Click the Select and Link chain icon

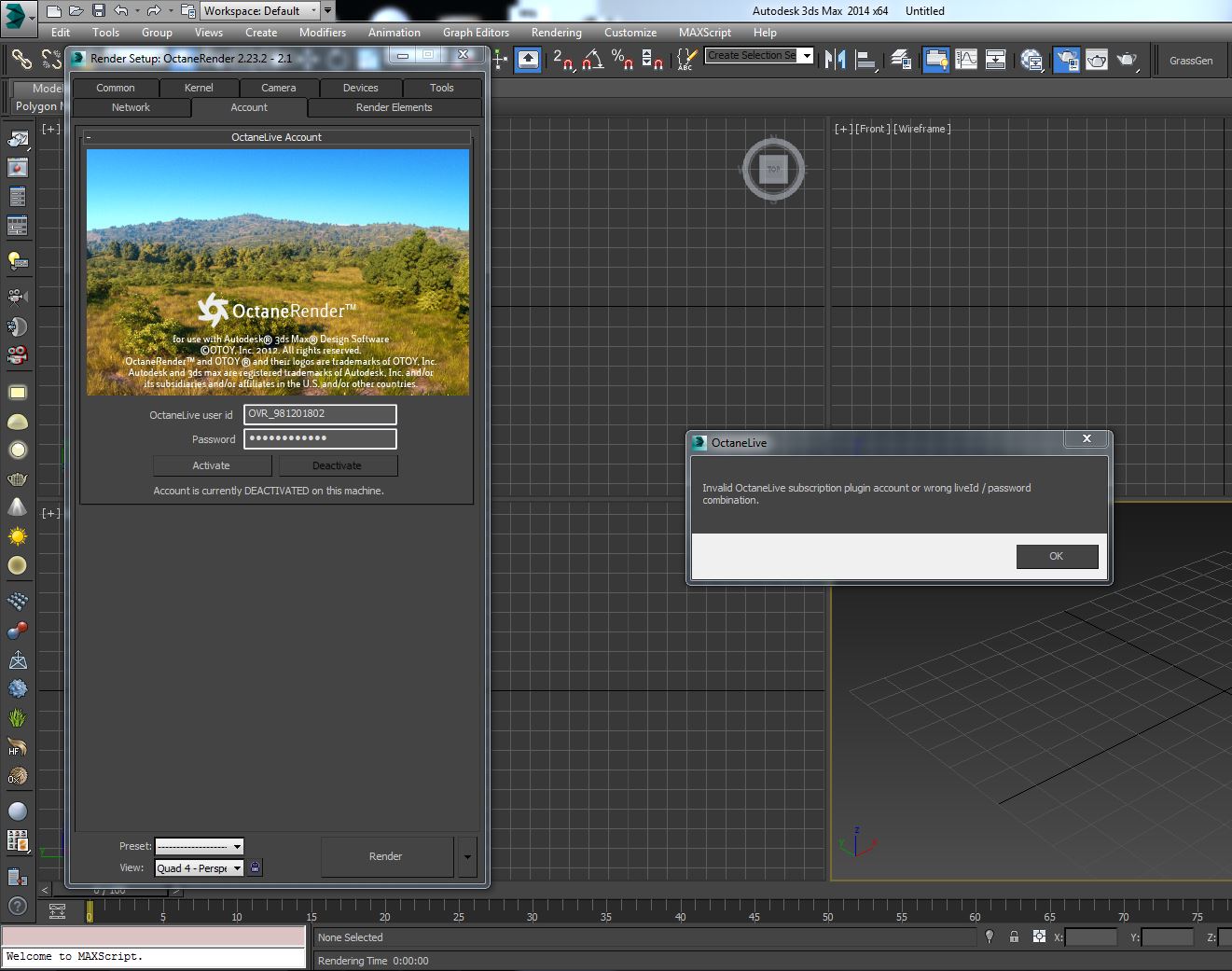pyautogui.click(x=21, y=60)
